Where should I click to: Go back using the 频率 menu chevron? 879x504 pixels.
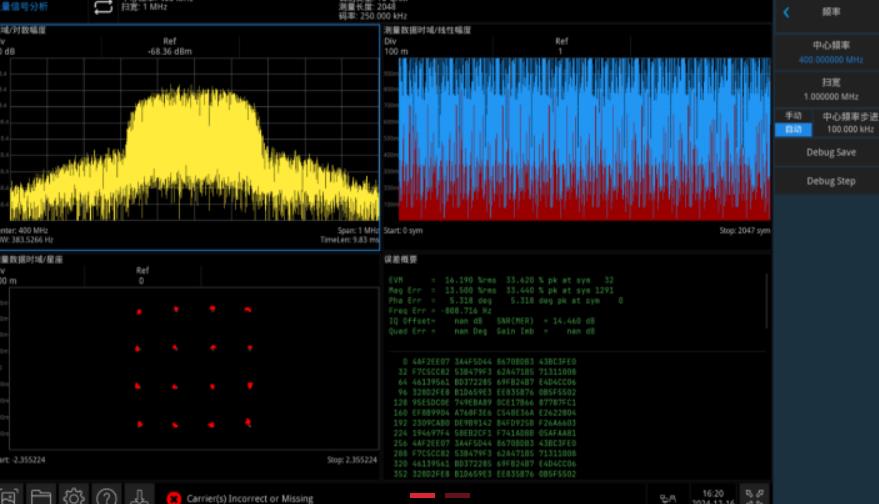(787, 12)
